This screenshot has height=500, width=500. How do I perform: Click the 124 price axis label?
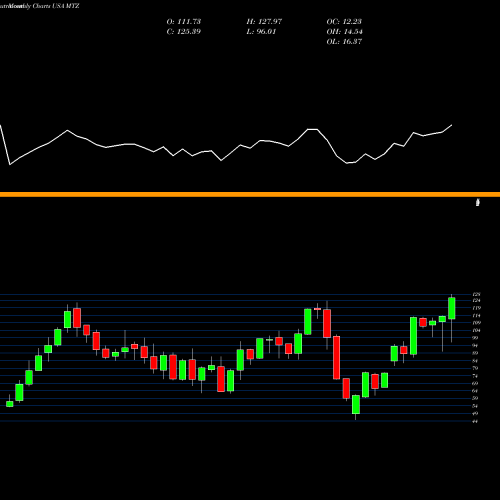[x=476, y=301]
